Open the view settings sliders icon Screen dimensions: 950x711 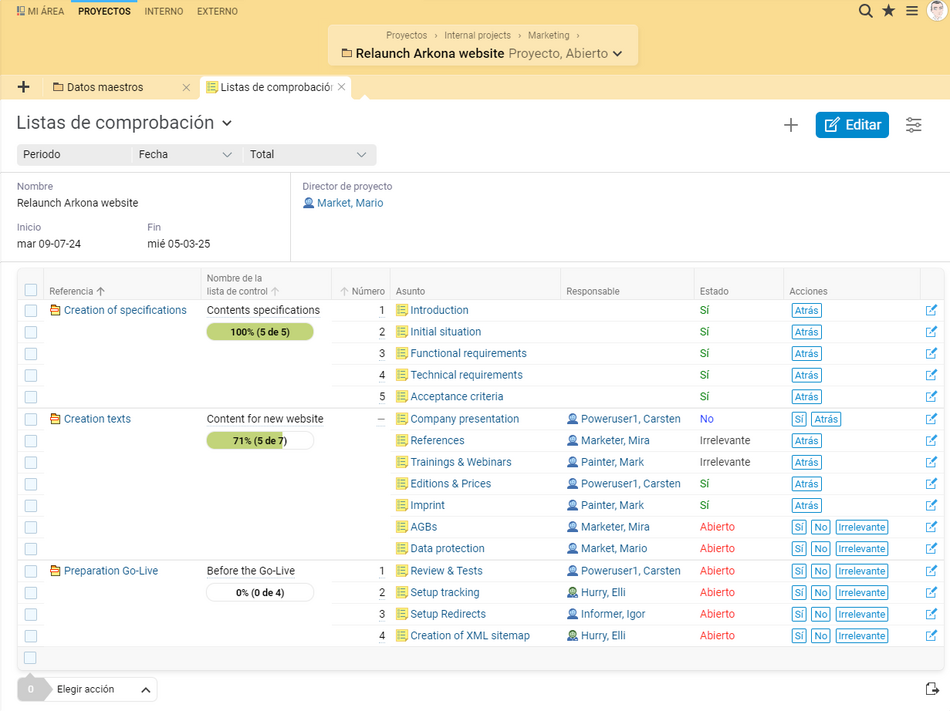pos(913,125)
